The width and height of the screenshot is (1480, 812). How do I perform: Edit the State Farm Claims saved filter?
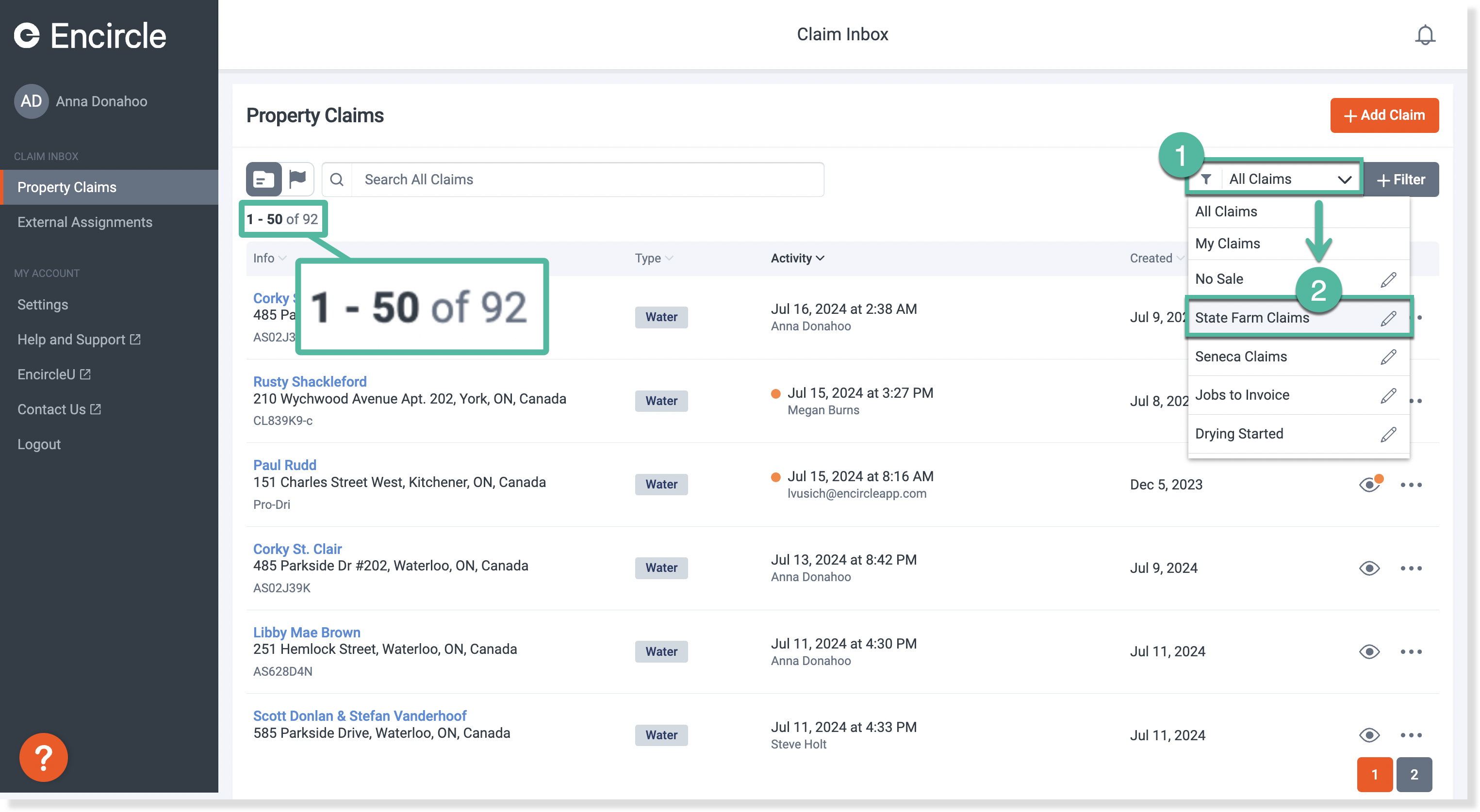[1390, 318]
